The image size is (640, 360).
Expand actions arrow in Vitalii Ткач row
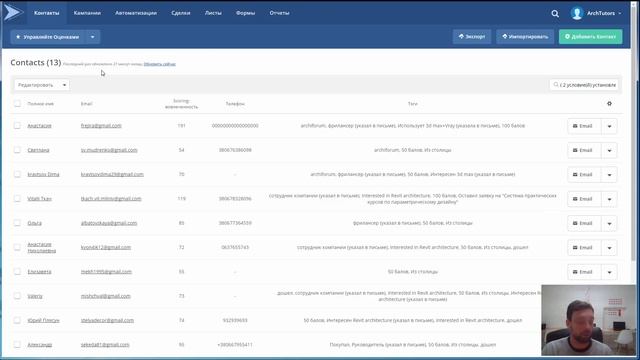point(609,199)
